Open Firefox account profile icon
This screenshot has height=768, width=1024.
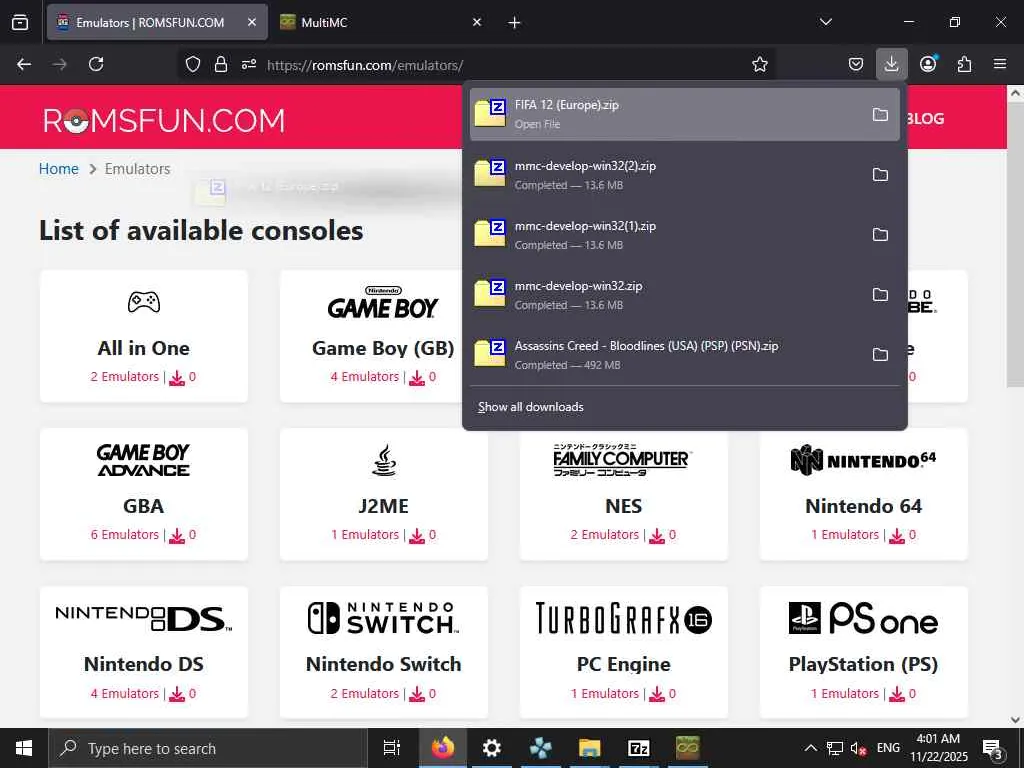pyautogui.click(x=928, y=64)
